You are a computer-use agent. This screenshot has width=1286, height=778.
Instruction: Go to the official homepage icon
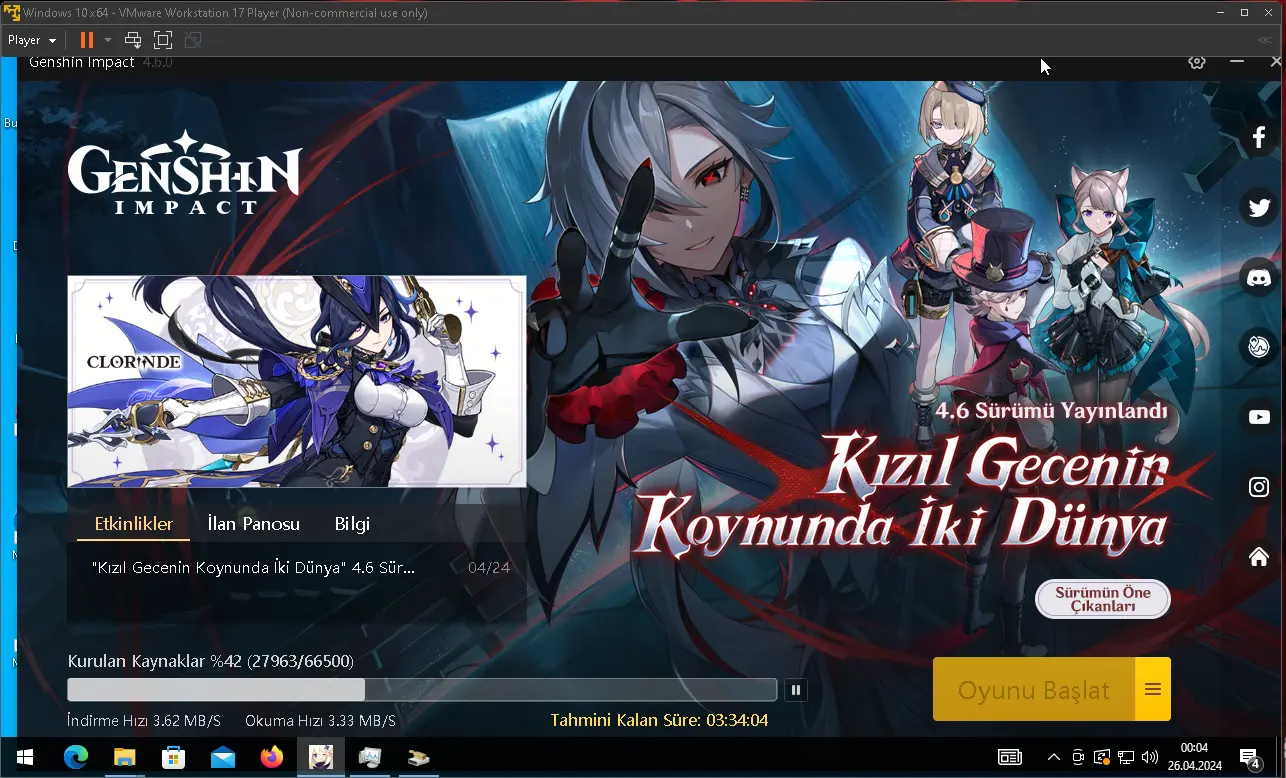[1259, 556]
